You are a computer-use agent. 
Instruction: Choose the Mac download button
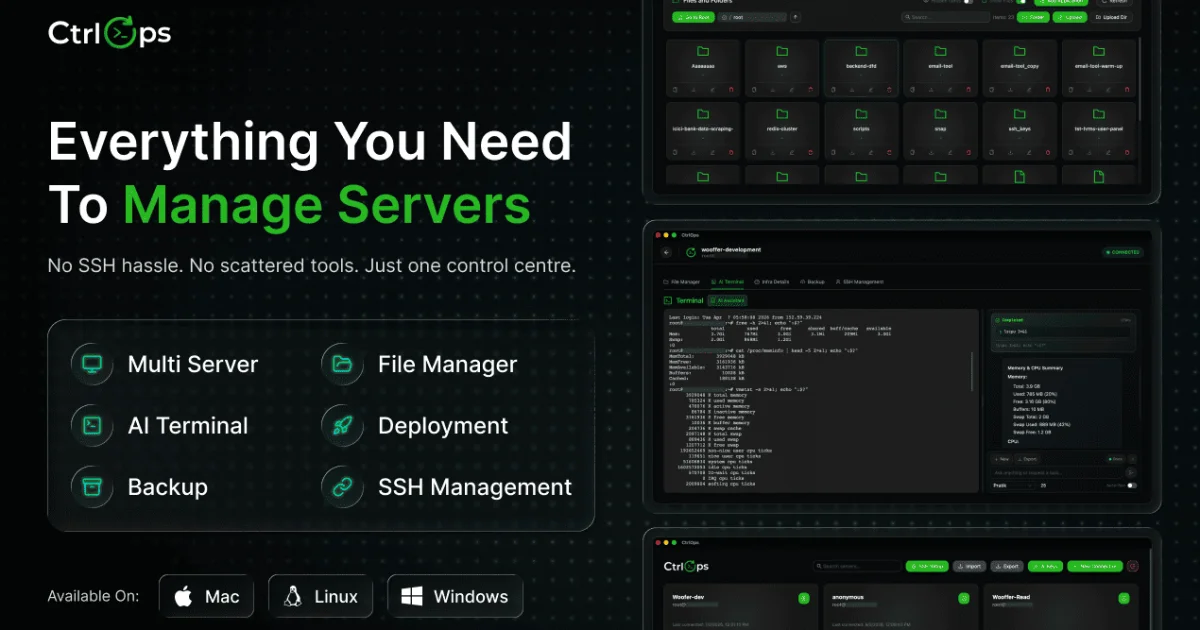pyautogui.click(x=206, y=596)
